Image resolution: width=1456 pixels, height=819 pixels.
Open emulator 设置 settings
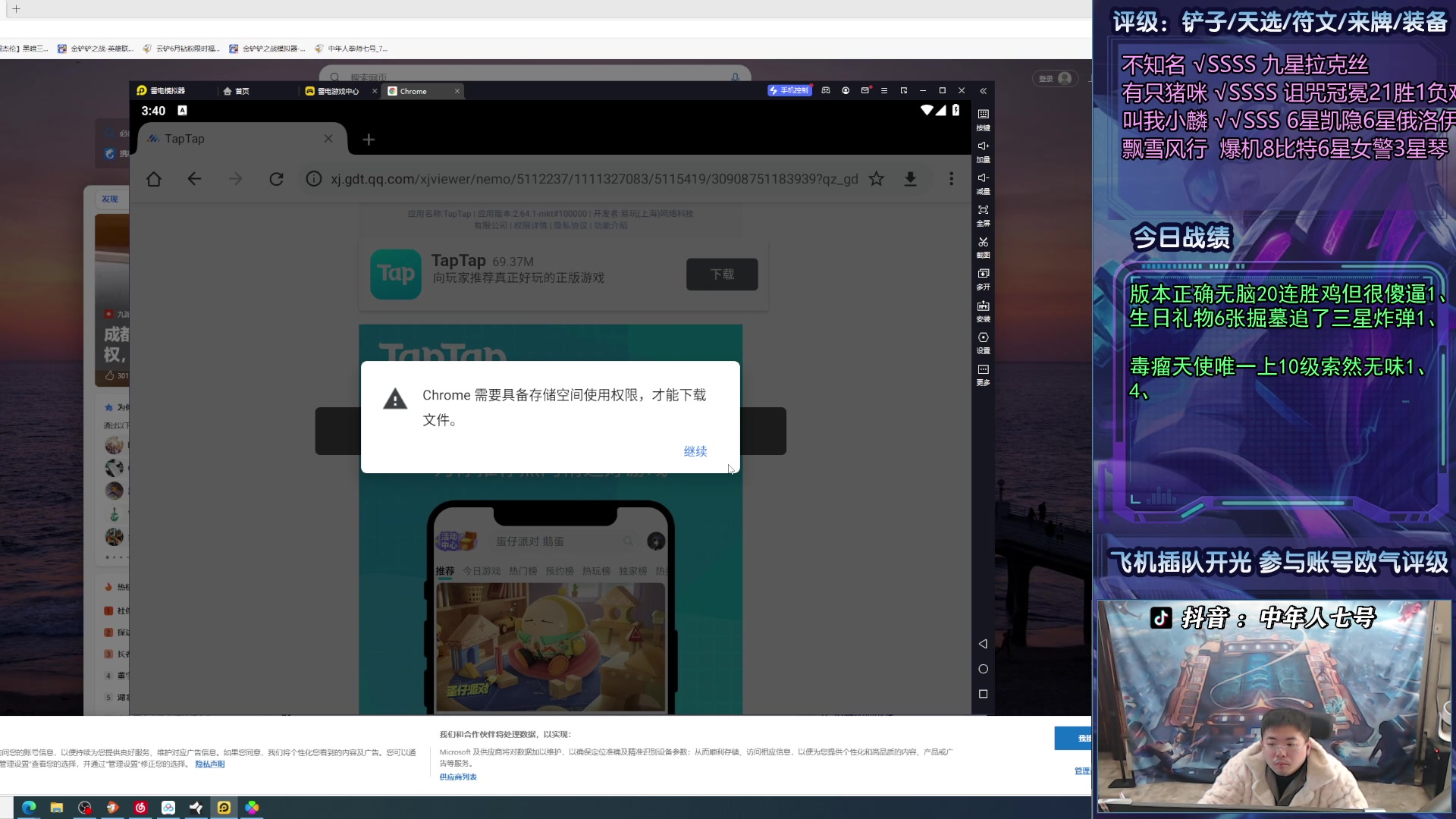click(x=983, y=342)
